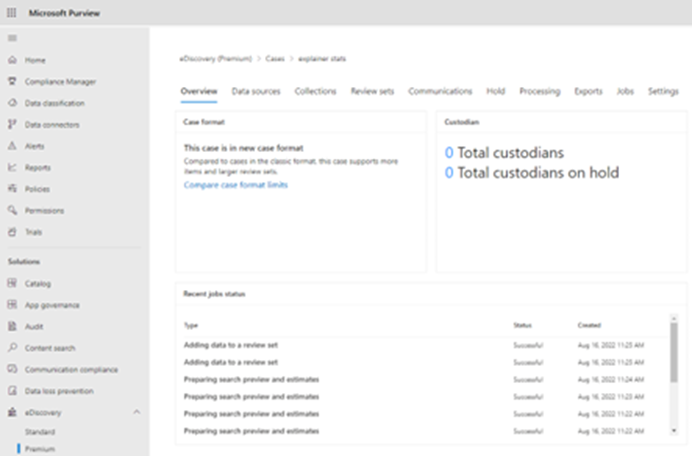Select first Adding data to review set row
Viewport: 692px width, 456px height.
pos(426,345)
